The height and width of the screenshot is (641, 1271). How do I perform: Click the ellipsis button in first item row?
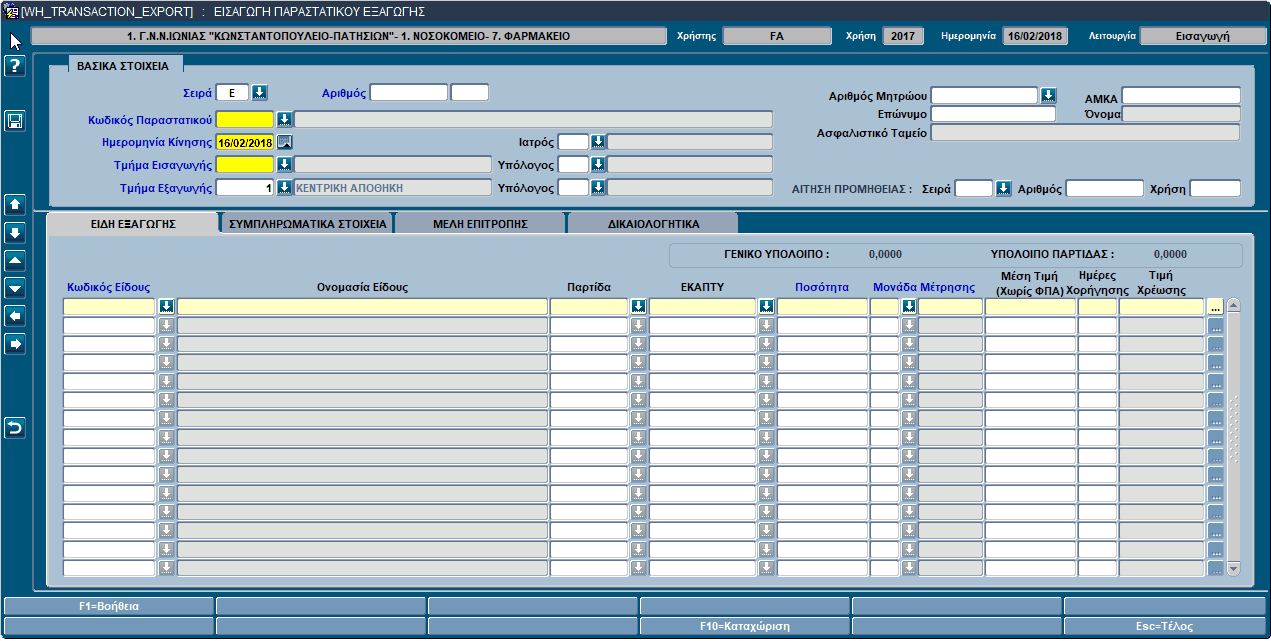tap(1215, 307)
